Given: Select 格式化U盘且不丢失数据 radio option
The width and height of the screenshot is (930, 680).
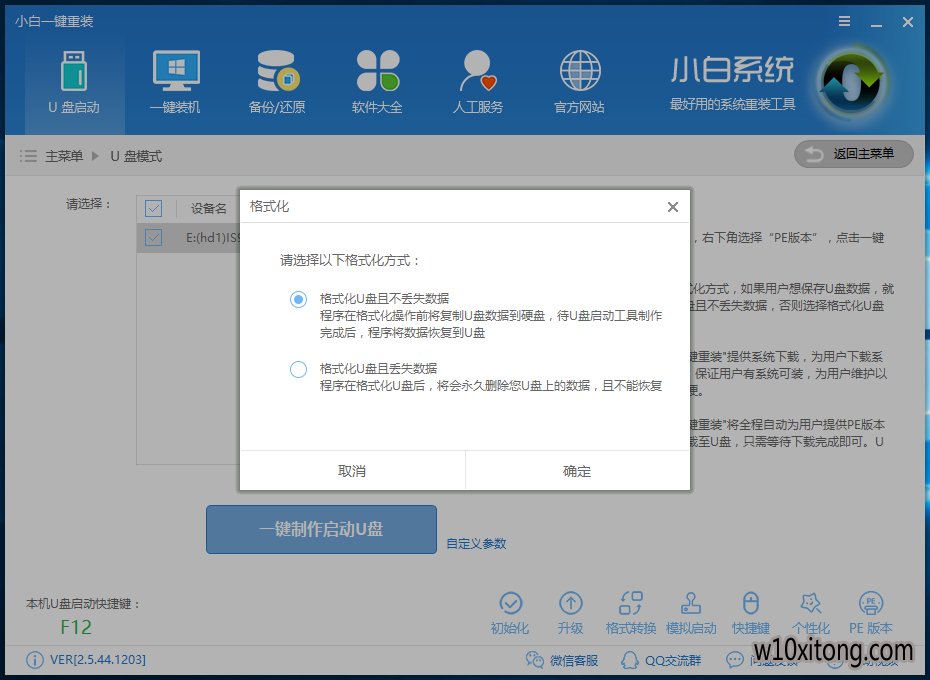Looking at the screenshot, I should (x=298, y=299).
